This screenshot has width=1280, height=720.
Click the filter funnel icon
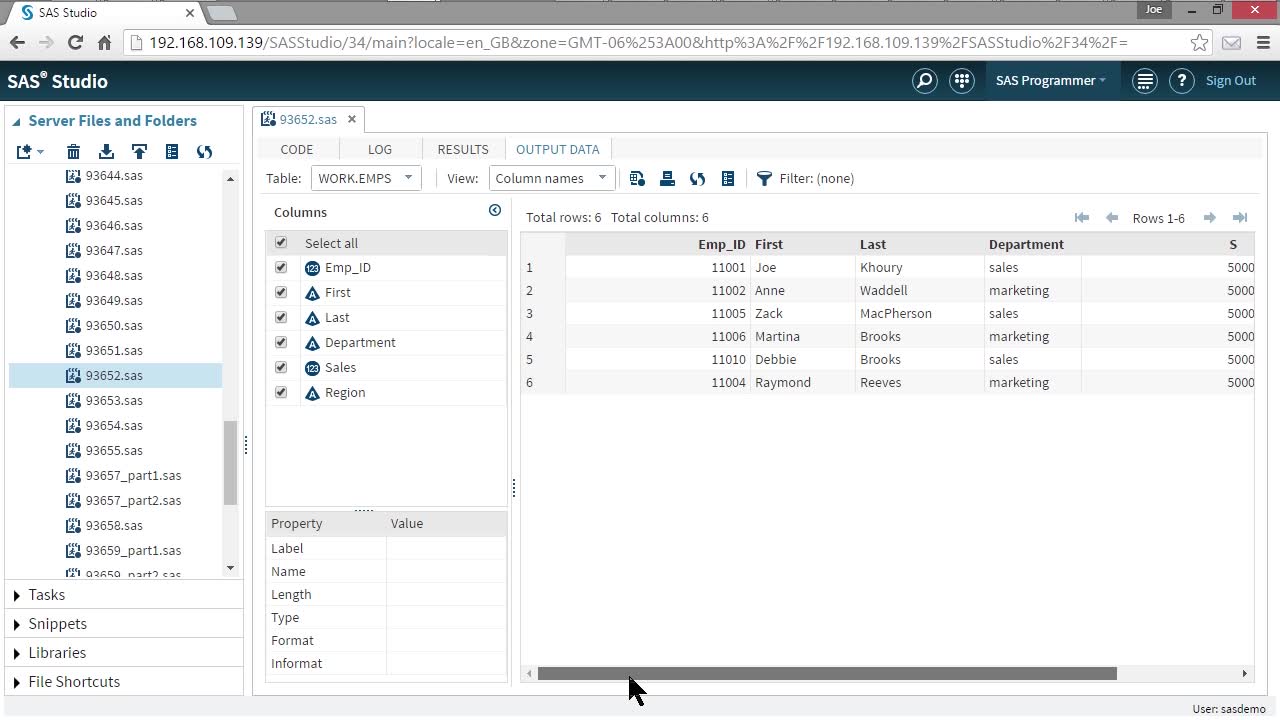pos(764,179)
